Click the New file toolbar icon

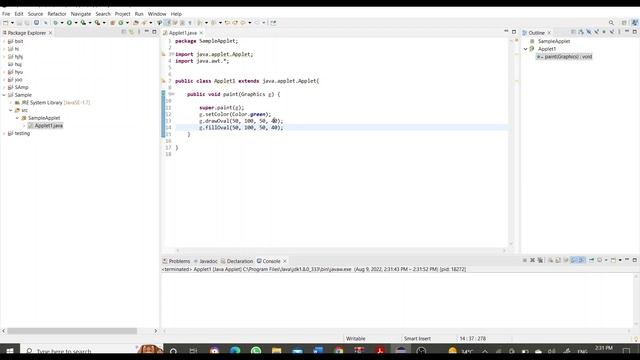[x=6, y=23]
